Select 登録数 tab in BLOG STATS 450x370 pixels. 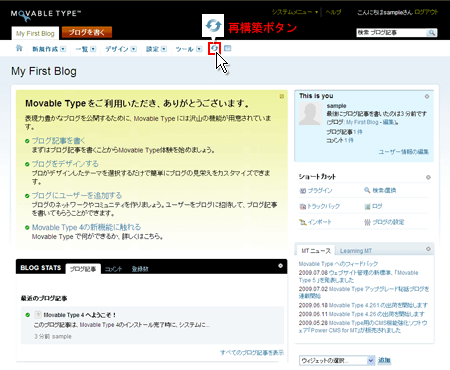click(x=140, y=269)
